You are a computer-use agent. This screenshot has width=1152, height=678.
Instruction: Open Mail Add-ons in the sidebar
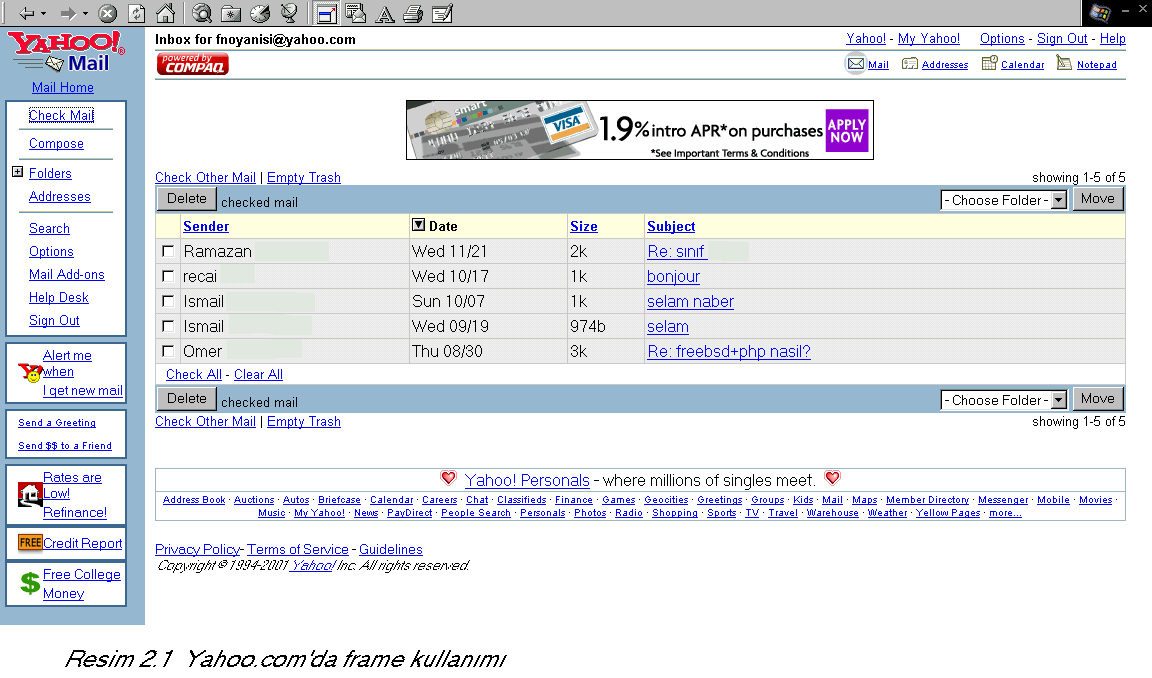pyautogui.click(x=67, y=274)
